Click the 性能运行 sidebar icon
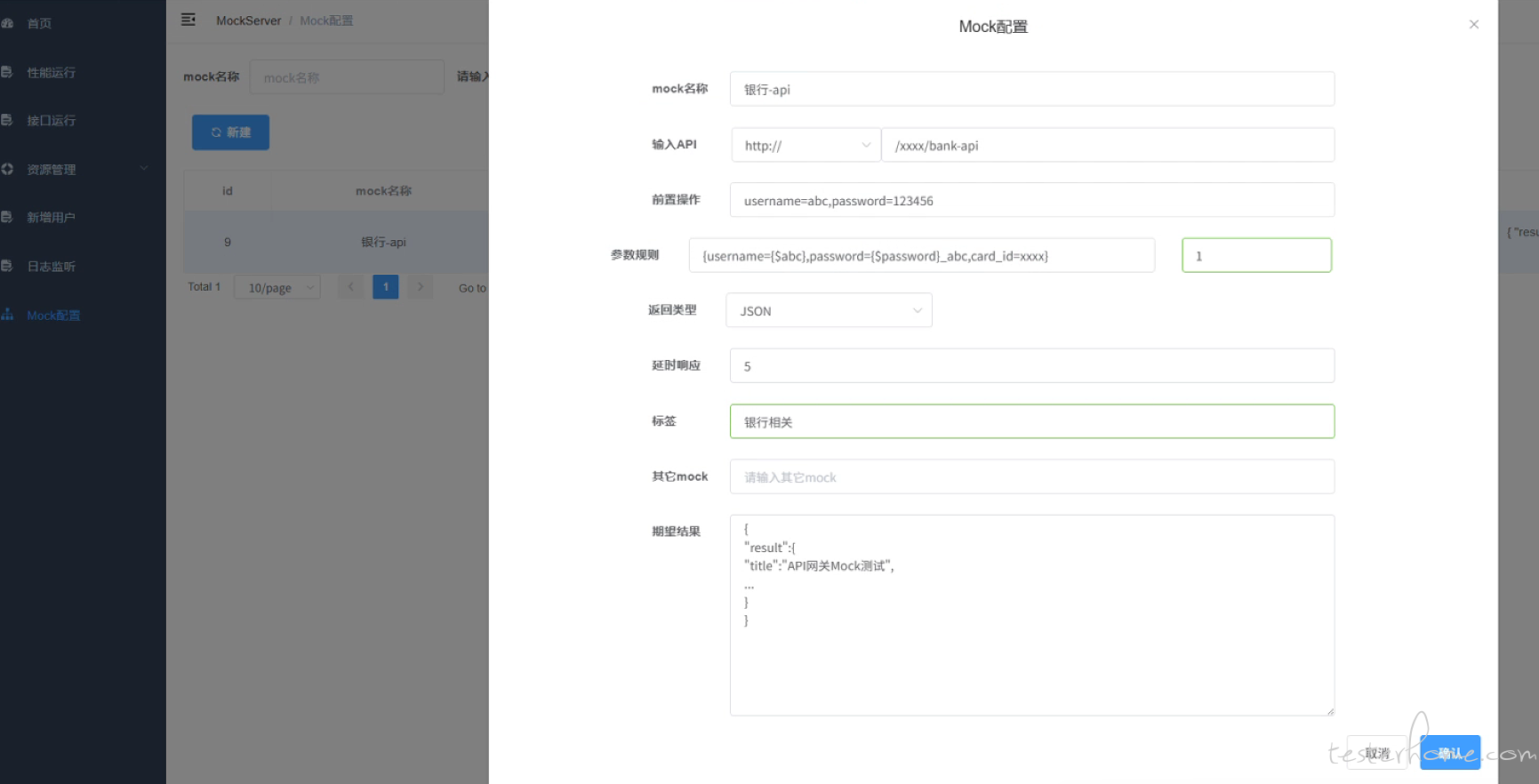 [x=7, y=72]
